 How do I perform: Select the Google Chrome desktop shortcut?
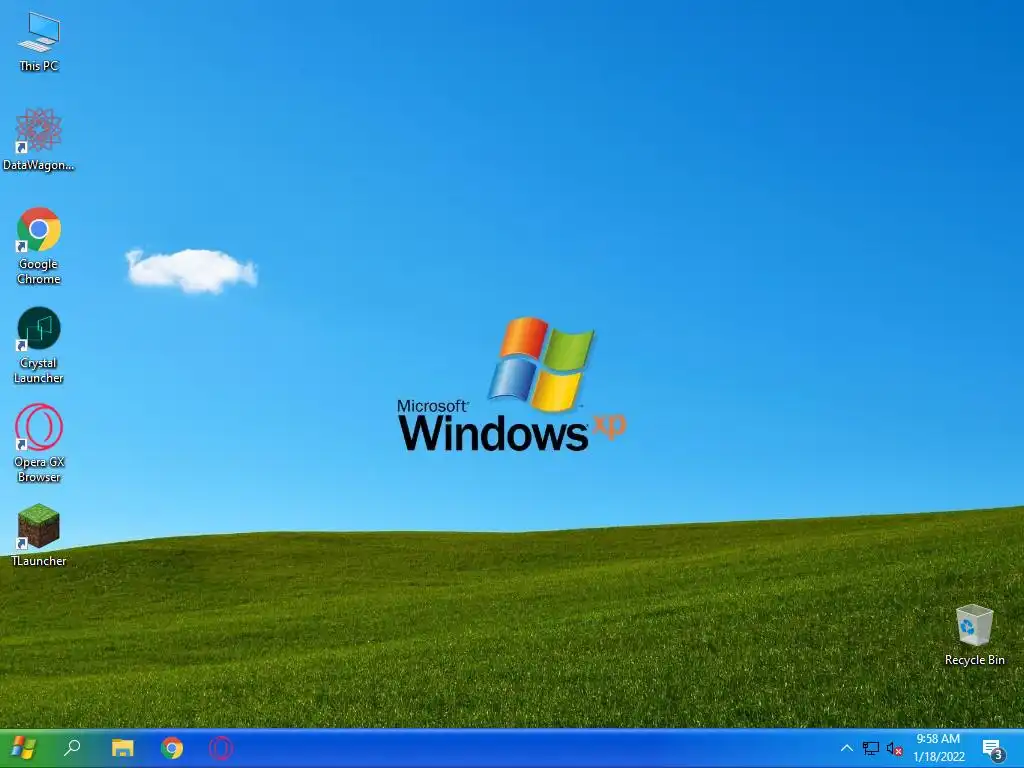[39, 246]
